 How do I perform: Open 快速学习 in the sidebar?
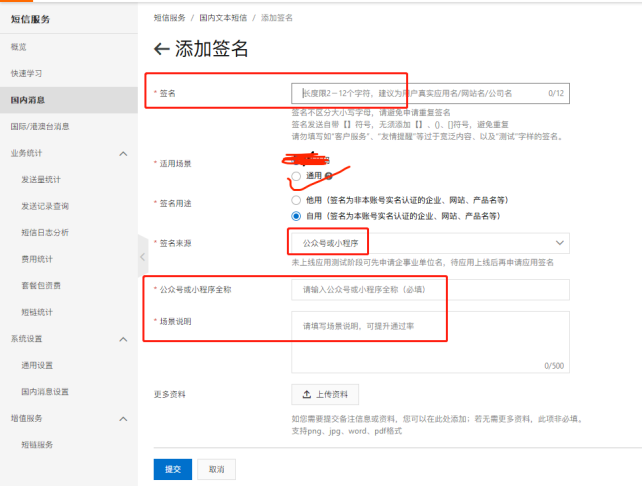click(26, 73)
